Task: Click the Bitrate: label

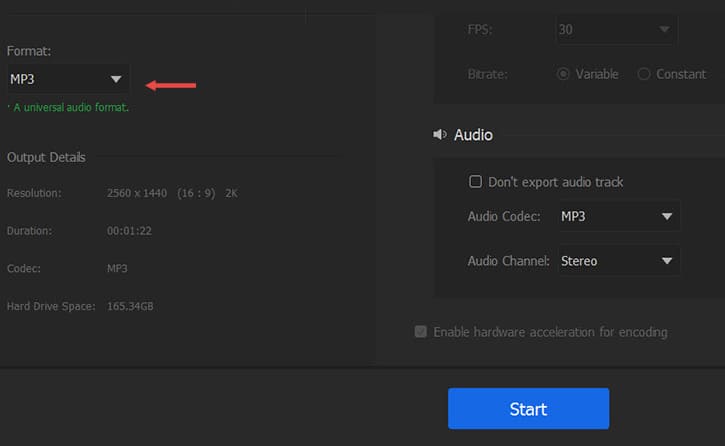Action: (487, 74)
